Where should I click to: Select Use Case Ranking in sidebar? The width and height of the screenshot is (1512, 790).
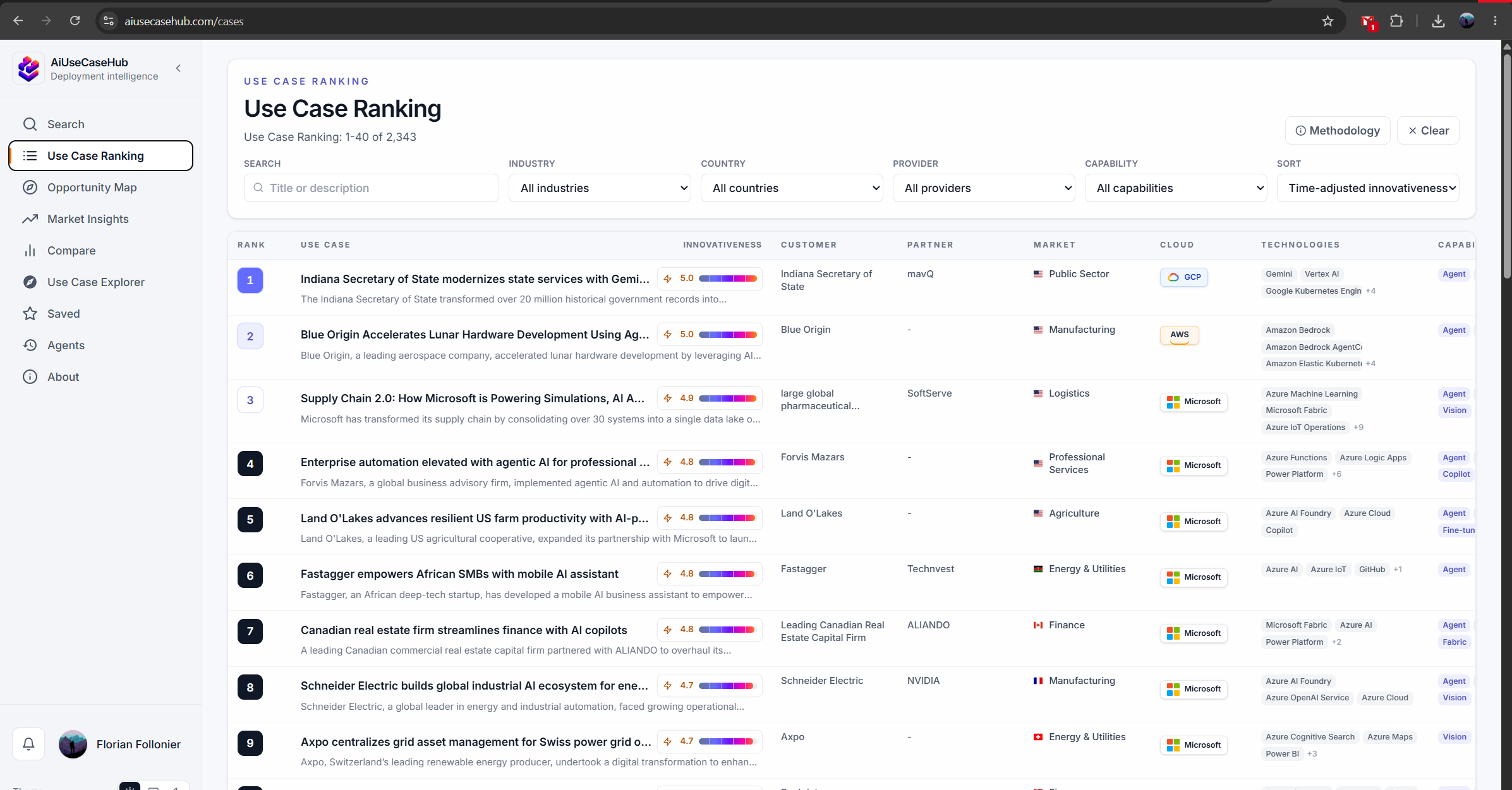pyautogui.click(x=101, y=156)
